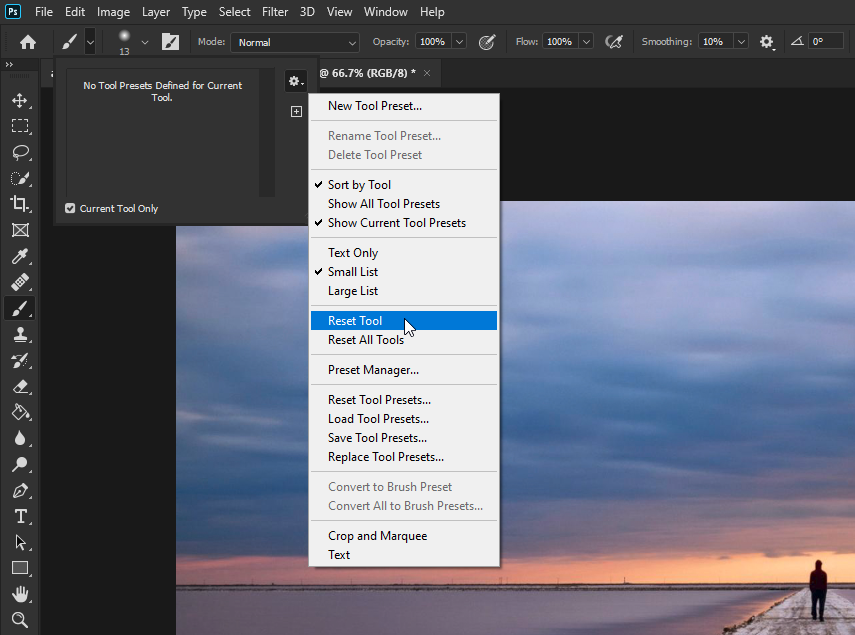Screen dimensions: 855x635
Task: Toggle Sort by Tool option
Action: point(359,185)
